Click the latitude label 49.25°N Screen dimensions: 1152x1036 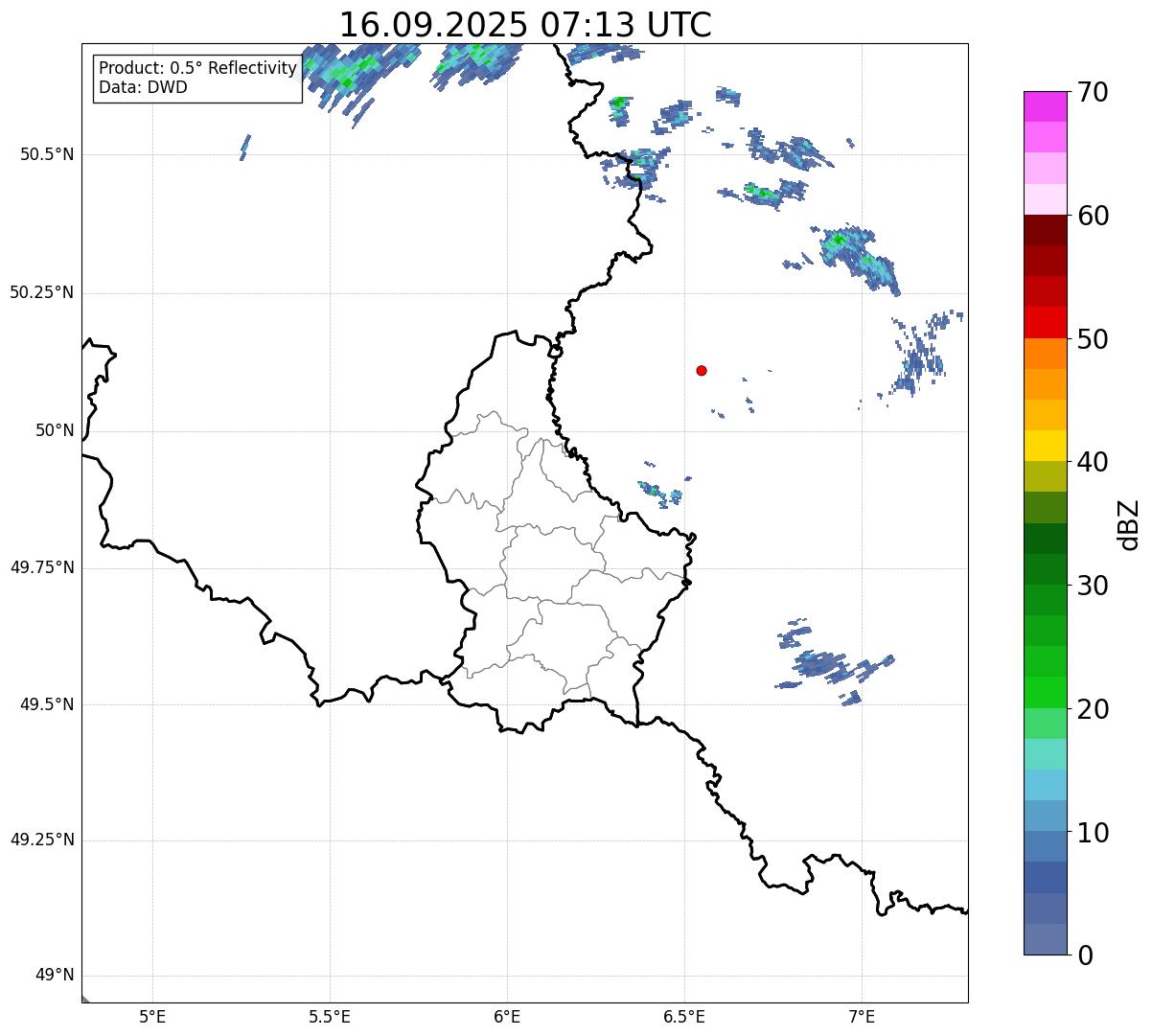[42, 840]
